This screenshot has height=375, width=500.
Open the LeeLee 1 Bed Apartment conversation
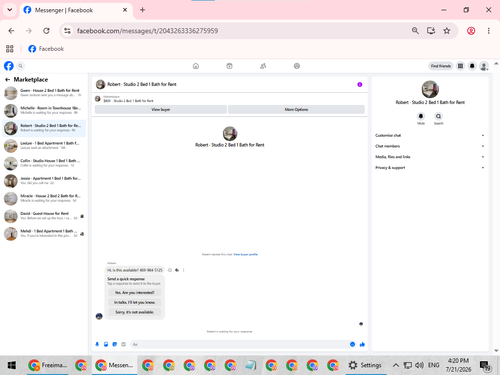44,146
